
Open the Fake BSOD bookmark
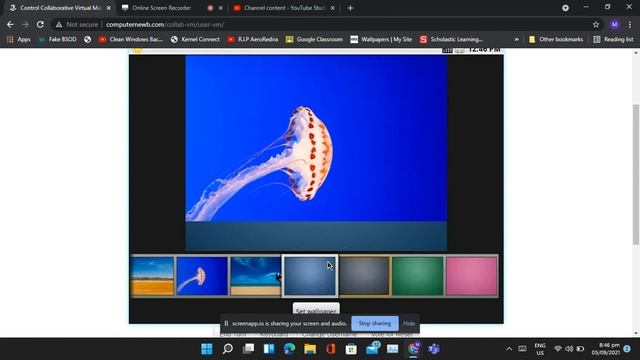pos(58,39)
